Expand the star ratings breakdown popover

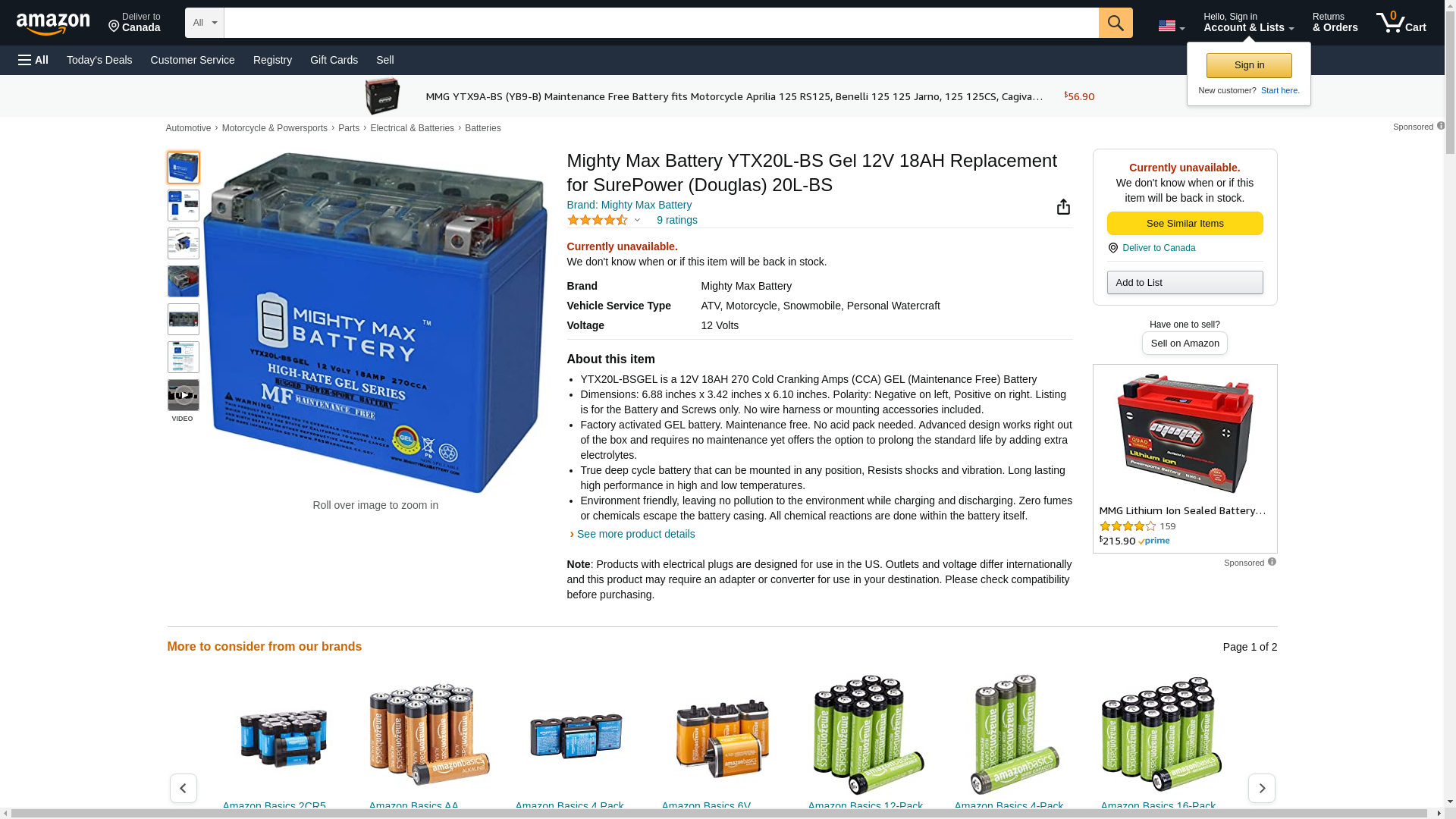(x=604, y=220)
